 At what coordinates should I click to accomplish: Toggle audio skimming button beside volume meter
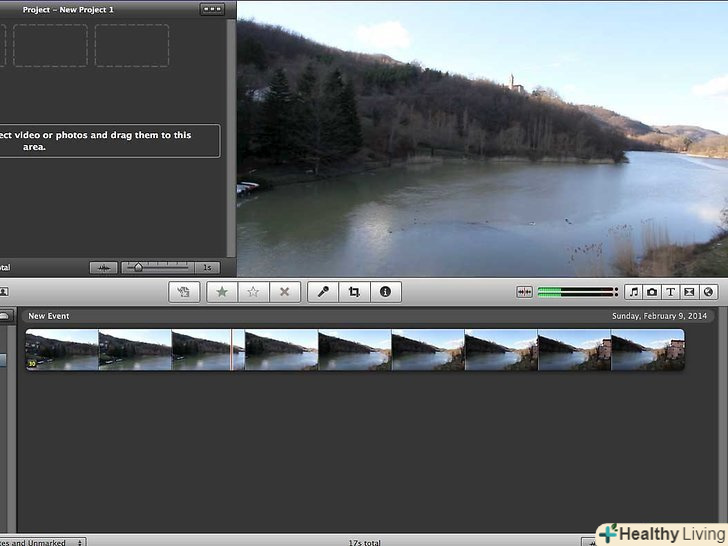525,292
